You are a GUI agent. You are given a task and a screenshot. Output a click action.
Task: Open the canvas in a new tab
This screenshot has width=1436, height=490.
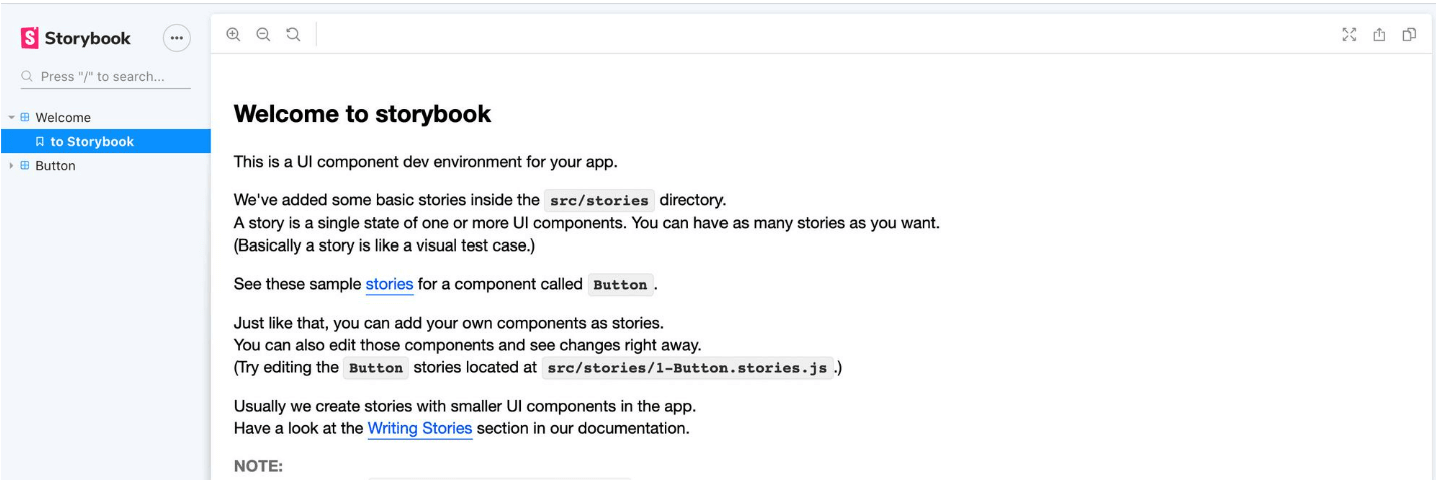tap(1379, 35)
